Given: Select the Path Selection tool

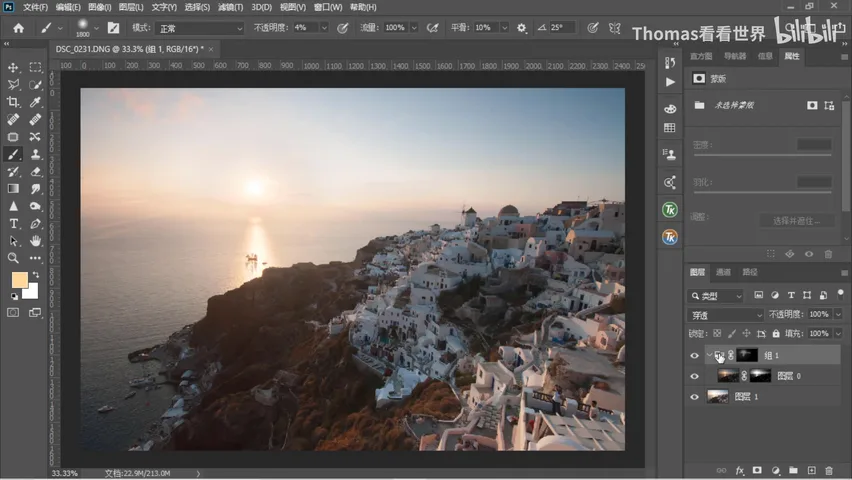Looking at the screenshot, I should point(13,241).
